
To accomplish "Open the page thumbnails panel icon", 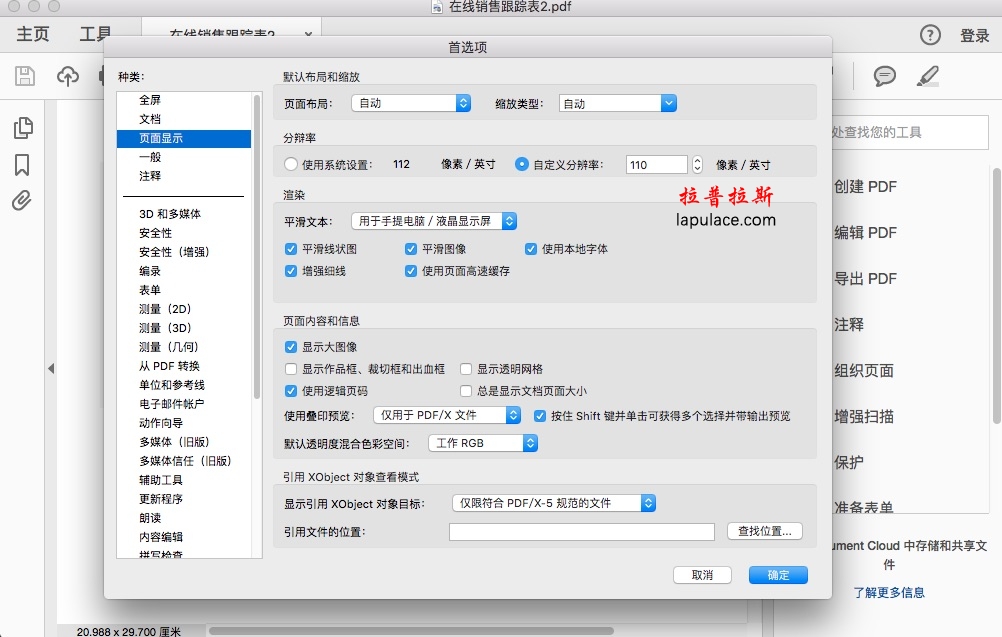I will (x=22, y=128).
